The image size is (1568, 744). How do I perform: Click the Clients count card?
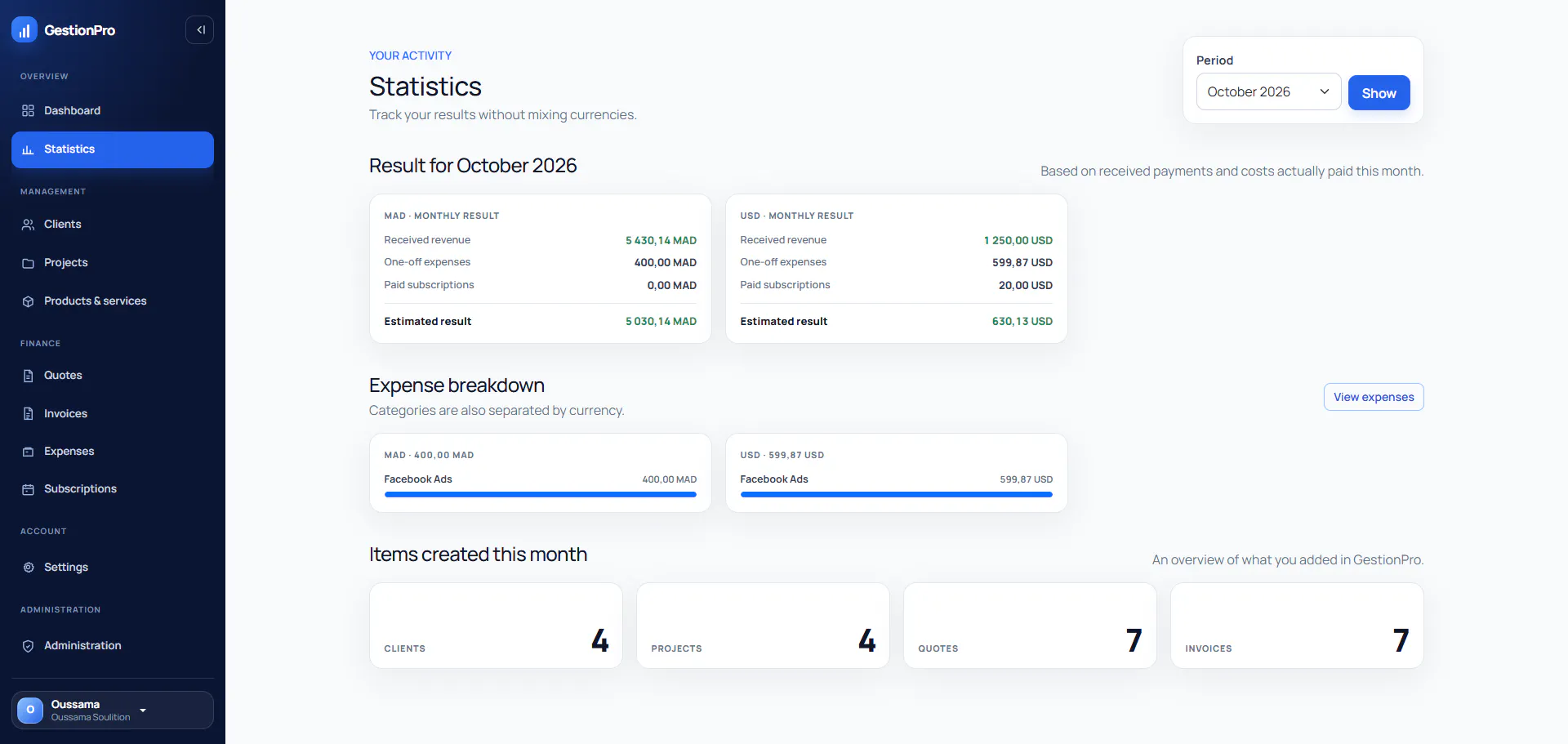(x=496, y=626)
